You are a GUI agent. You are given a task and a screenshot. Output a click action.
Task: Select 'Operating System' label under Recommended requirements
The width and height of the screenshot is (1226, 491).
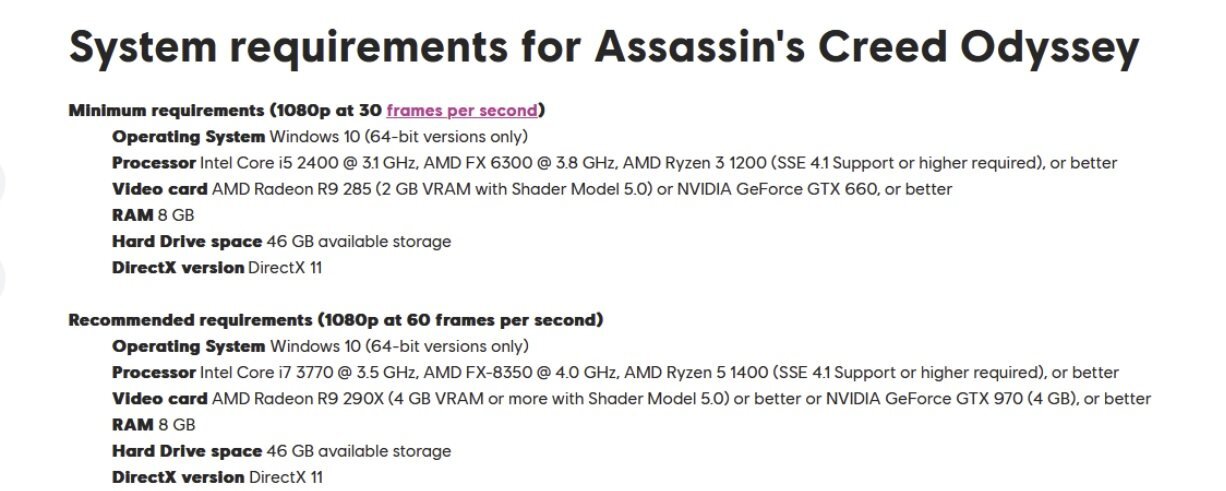(189, 346)
